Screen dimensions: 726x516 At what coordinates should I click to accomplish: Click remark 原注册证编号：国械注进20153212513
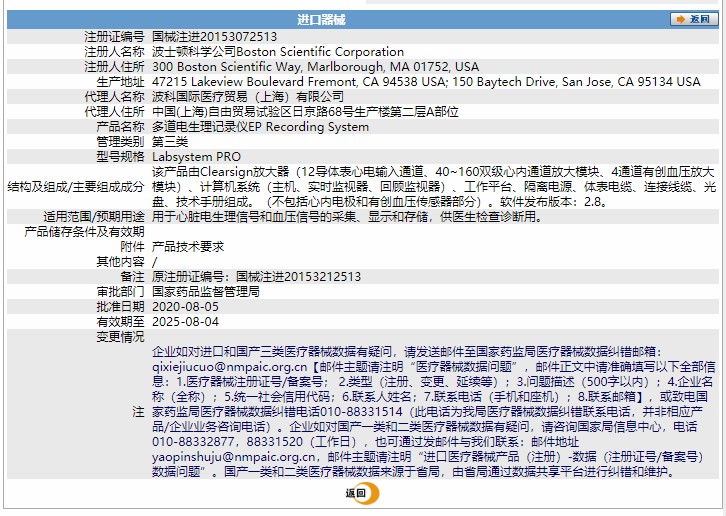[x=256, y=277]
